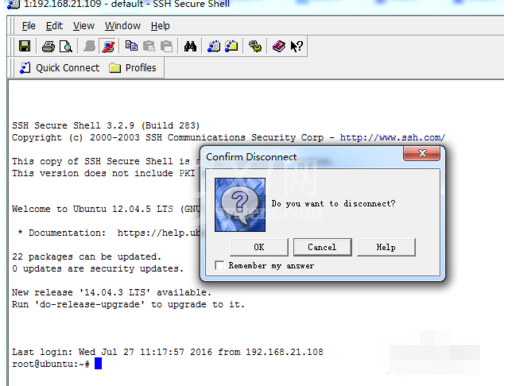Click the grayed Connect icon
This screenshot has height=386, width=527.
coord(89,46)
